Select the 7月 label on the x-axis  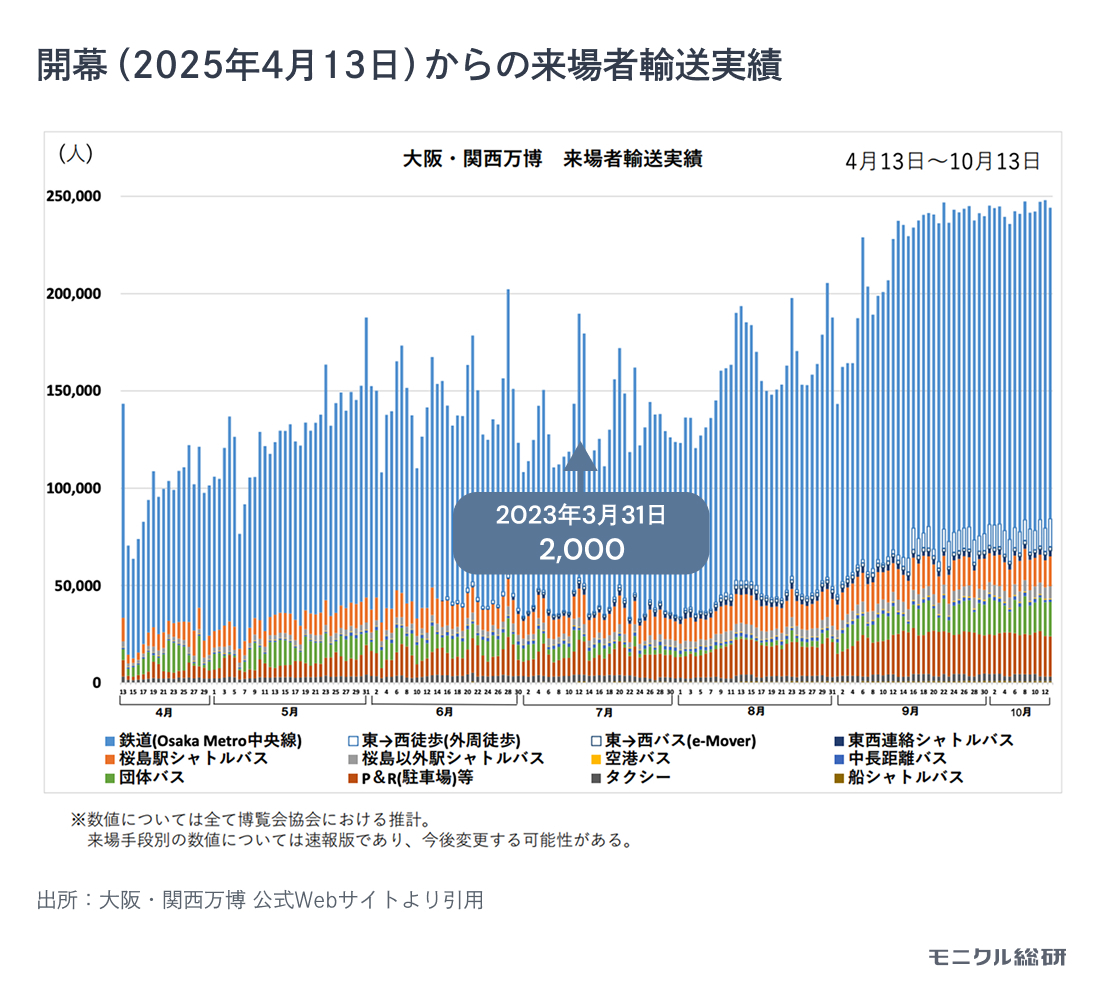[x=603, y=712]
